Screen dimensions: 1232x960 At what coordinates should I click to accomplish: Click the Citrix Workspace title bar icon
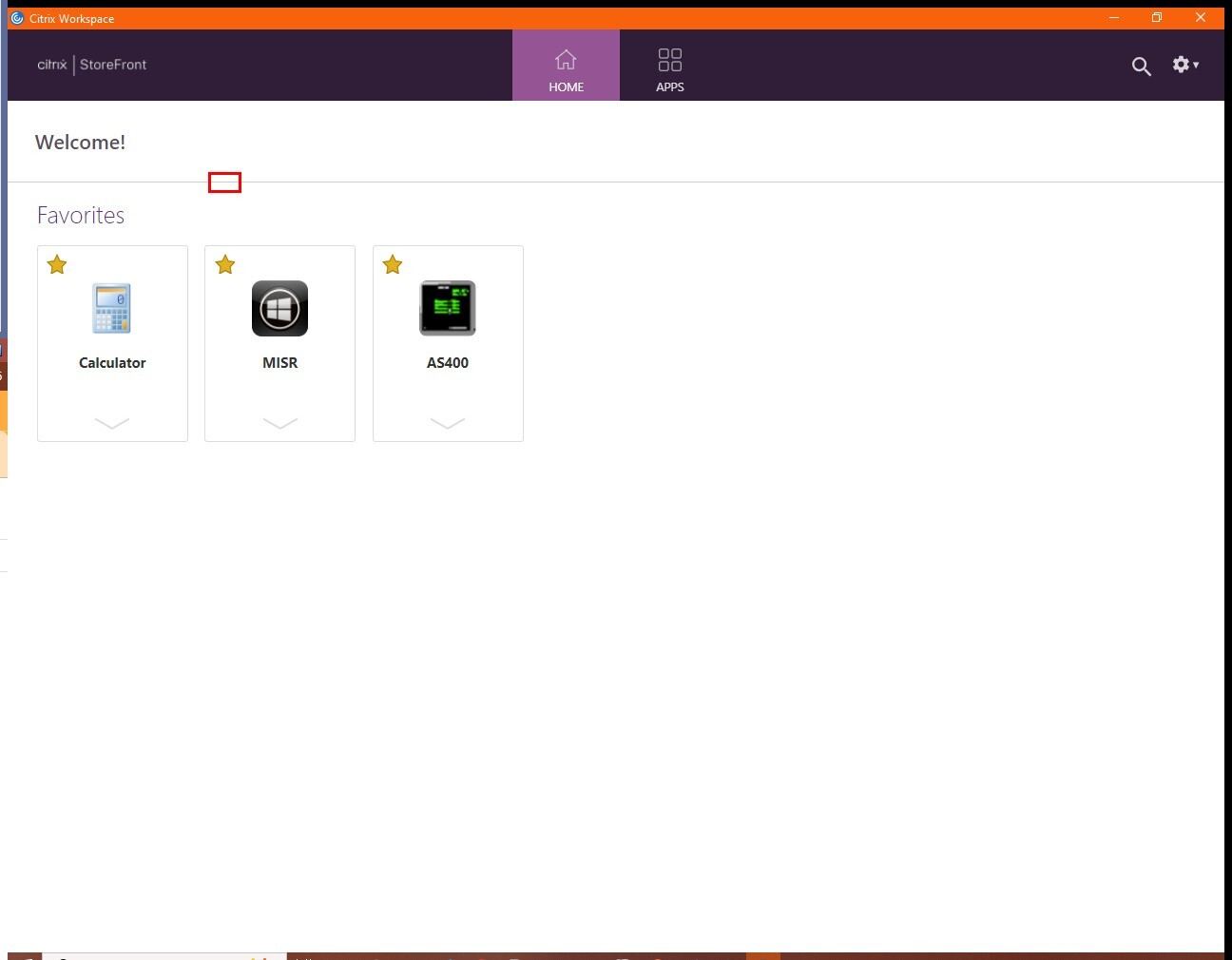[x=17, y=17]
